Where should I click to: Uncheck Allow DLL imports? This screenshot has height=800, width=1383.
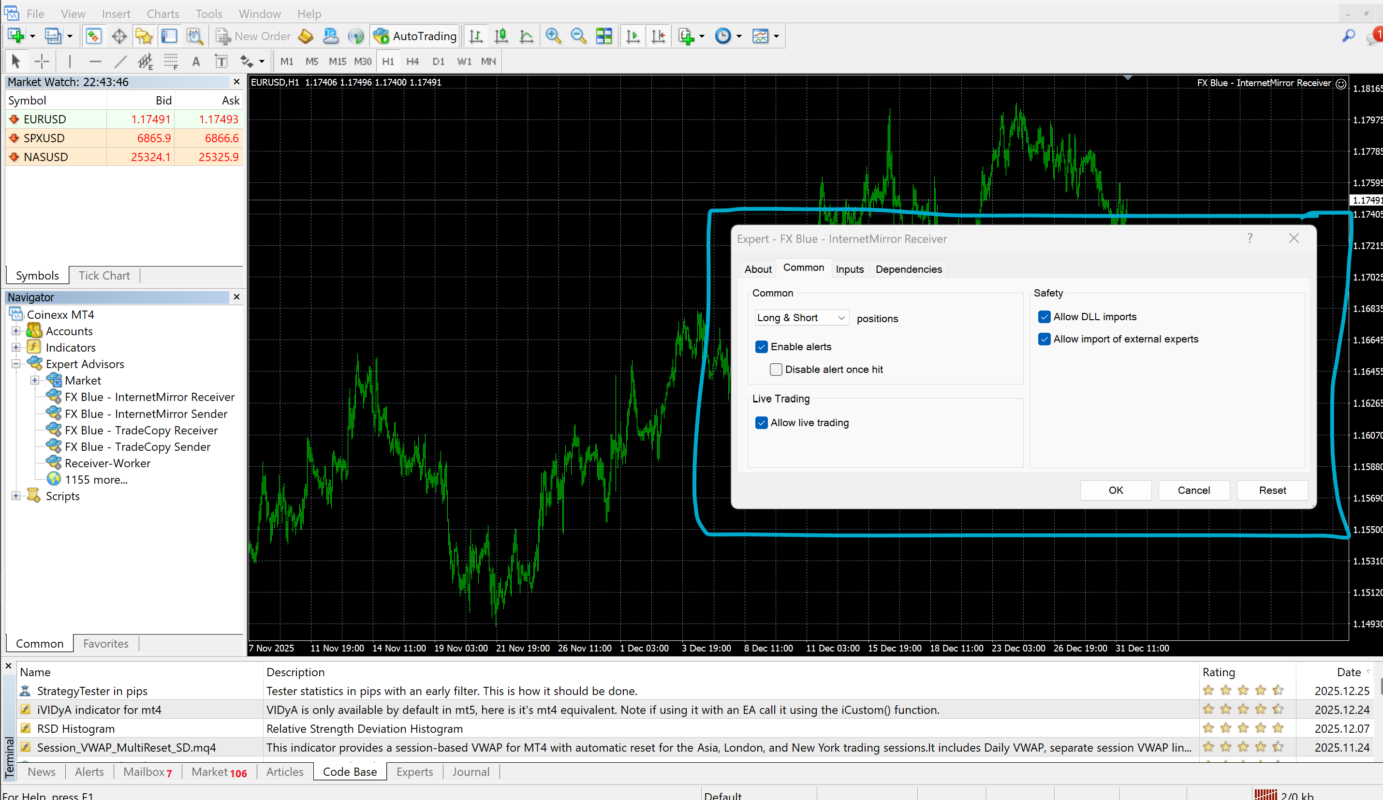(x=1045, y=317)
